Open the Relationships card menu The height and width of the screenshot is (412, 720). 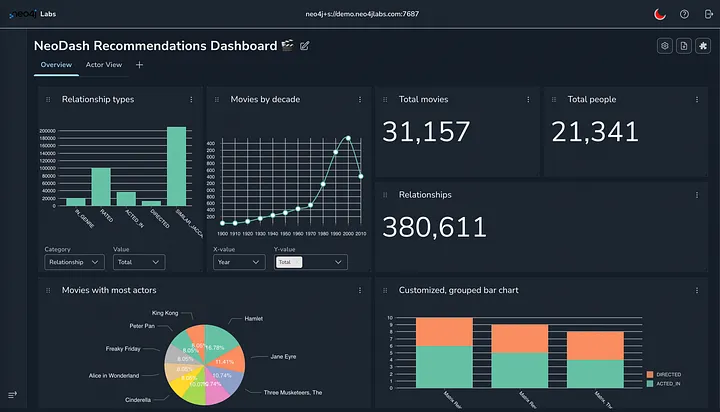point(697,195)
